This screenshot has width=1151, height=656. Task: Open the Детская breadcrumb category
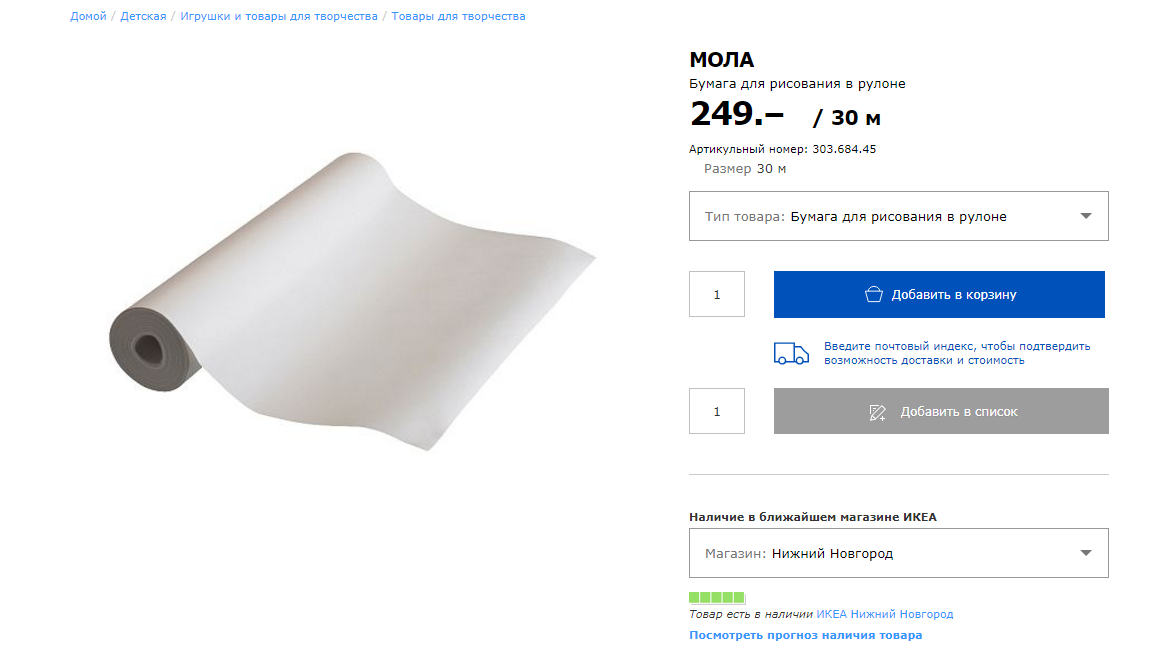pos(143,16)
